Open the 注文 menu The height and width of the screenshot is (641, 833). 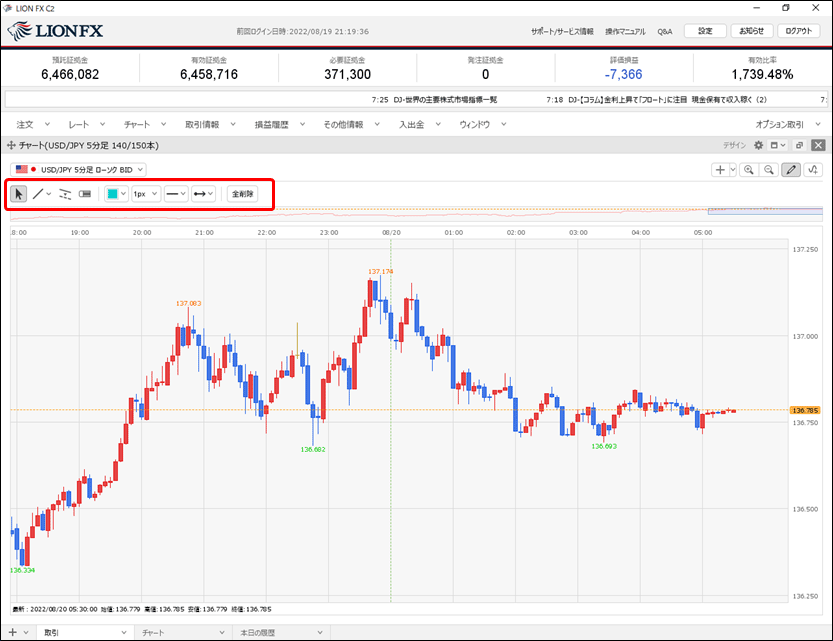pyautogui.click(x=33, y=124)
